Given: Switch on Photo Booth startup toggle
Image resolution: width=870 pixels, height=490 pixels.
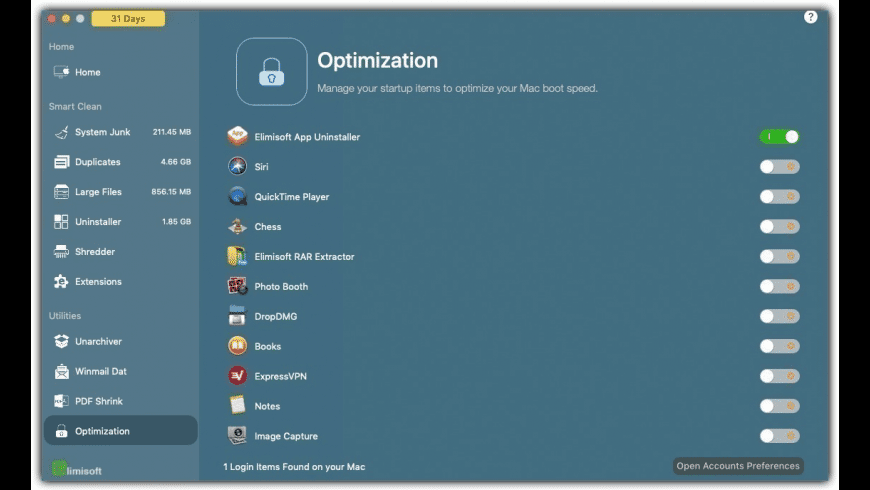Looking at the screenshot, I should (780, 286).
